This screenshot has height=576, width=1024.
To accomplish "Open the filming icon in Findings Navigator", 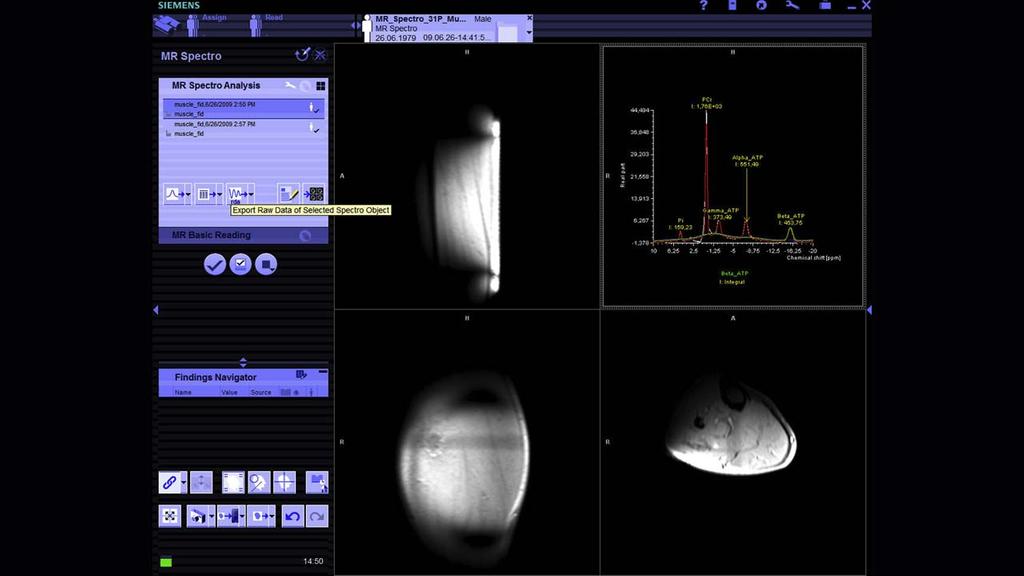I will click(302, 376).
